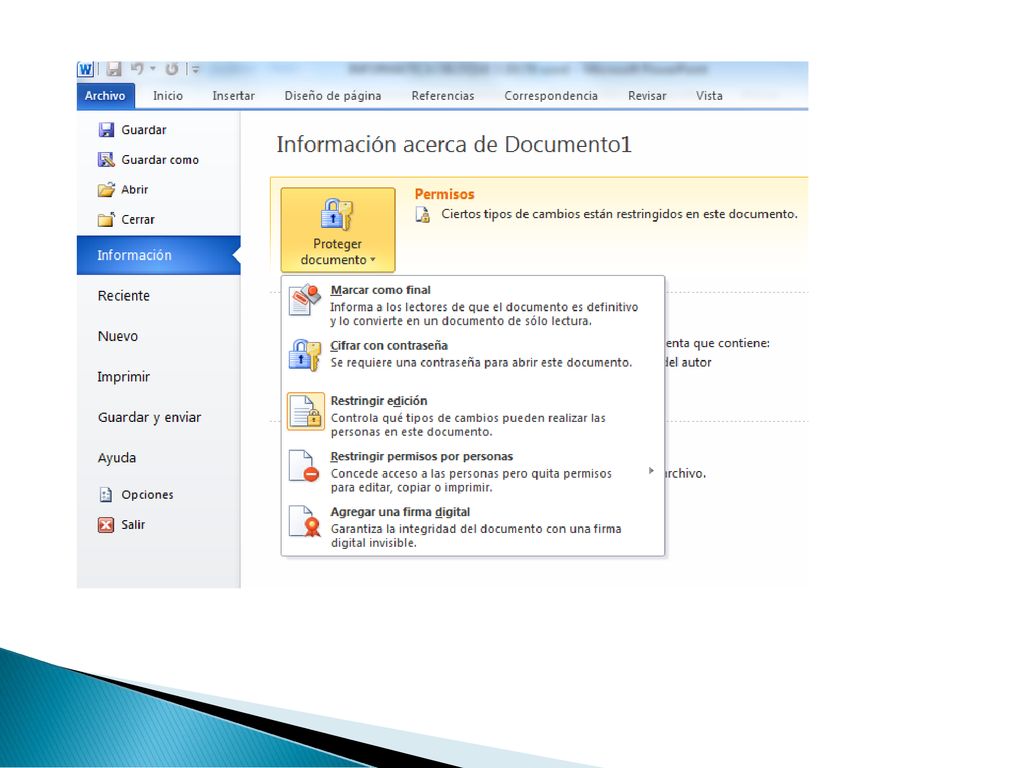Viewport: 1024px width, 768px height.
Task: Click the Cifrar con contraseña lock icon
Action: coord(305,355)
